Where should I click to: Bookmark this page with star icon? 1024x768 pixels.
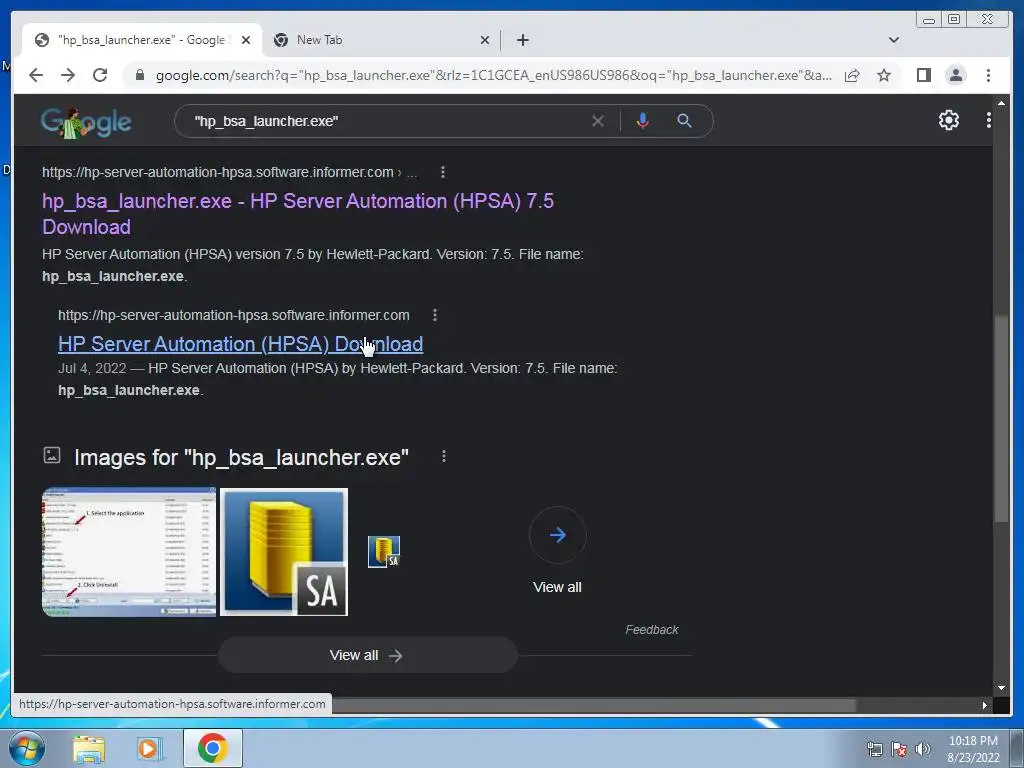tap(884, 75)
